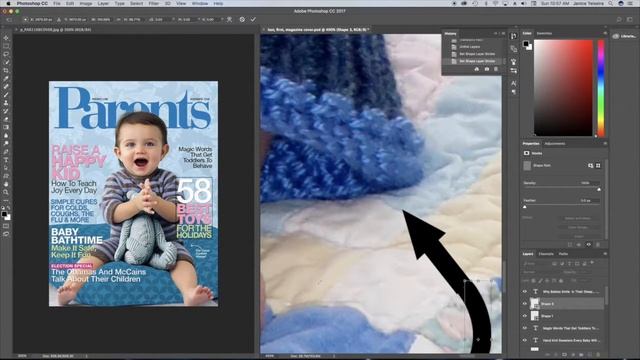
Task: Select the Hand tool
Action: (6, 184)
